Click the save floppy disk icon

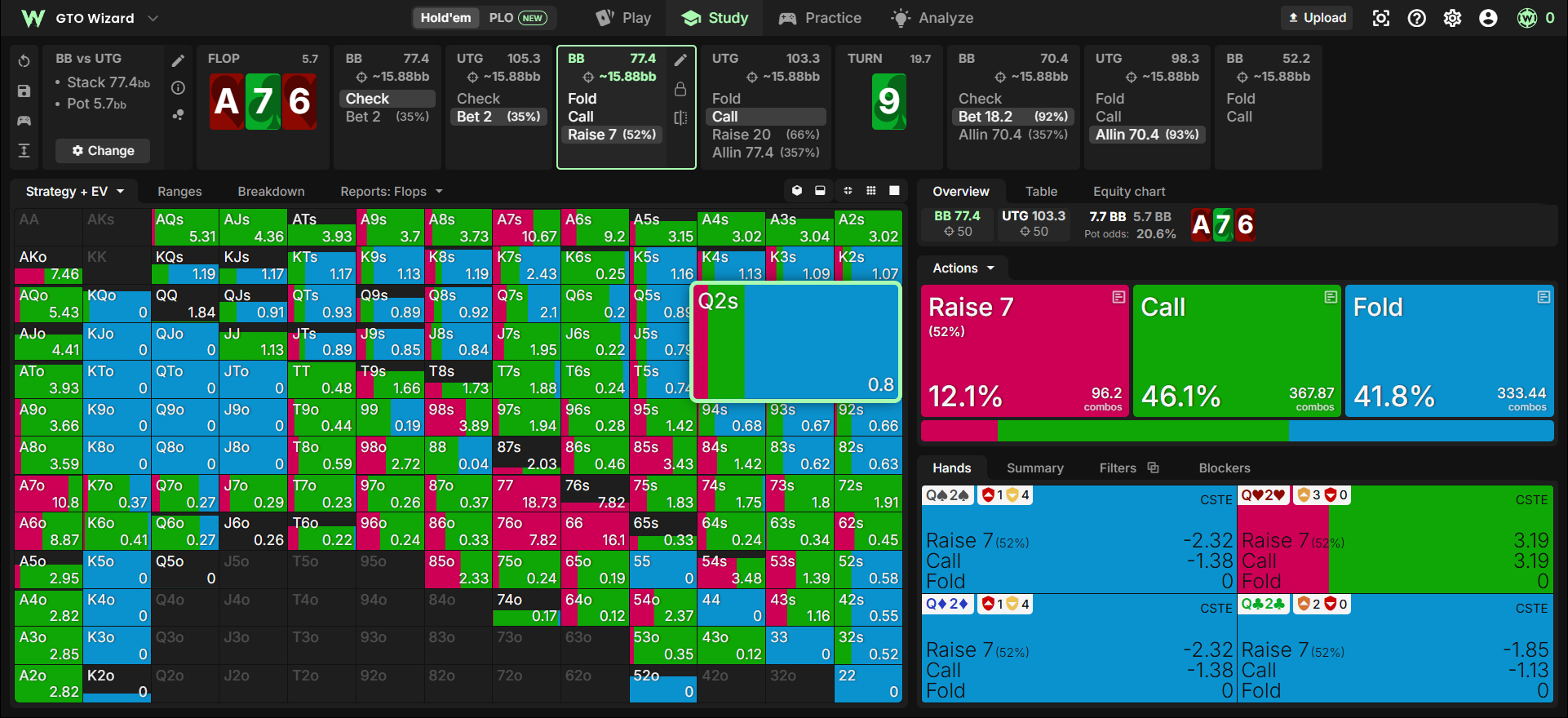24,91
